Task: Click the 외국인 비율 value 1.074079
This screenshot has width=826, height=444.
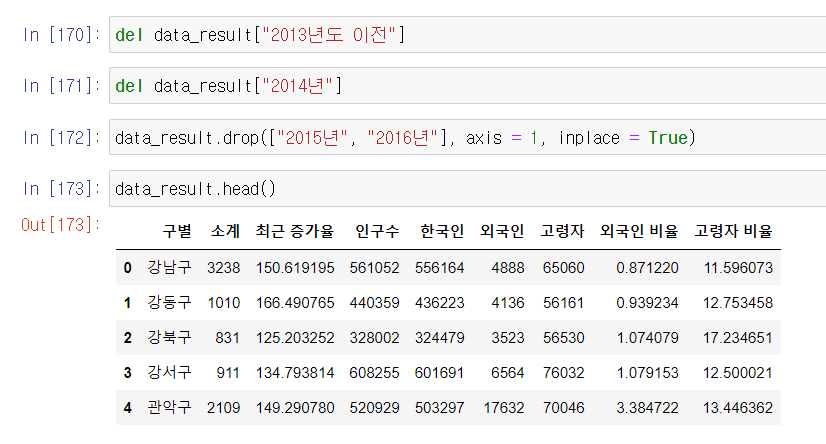Action: click(x=647, y=338)
